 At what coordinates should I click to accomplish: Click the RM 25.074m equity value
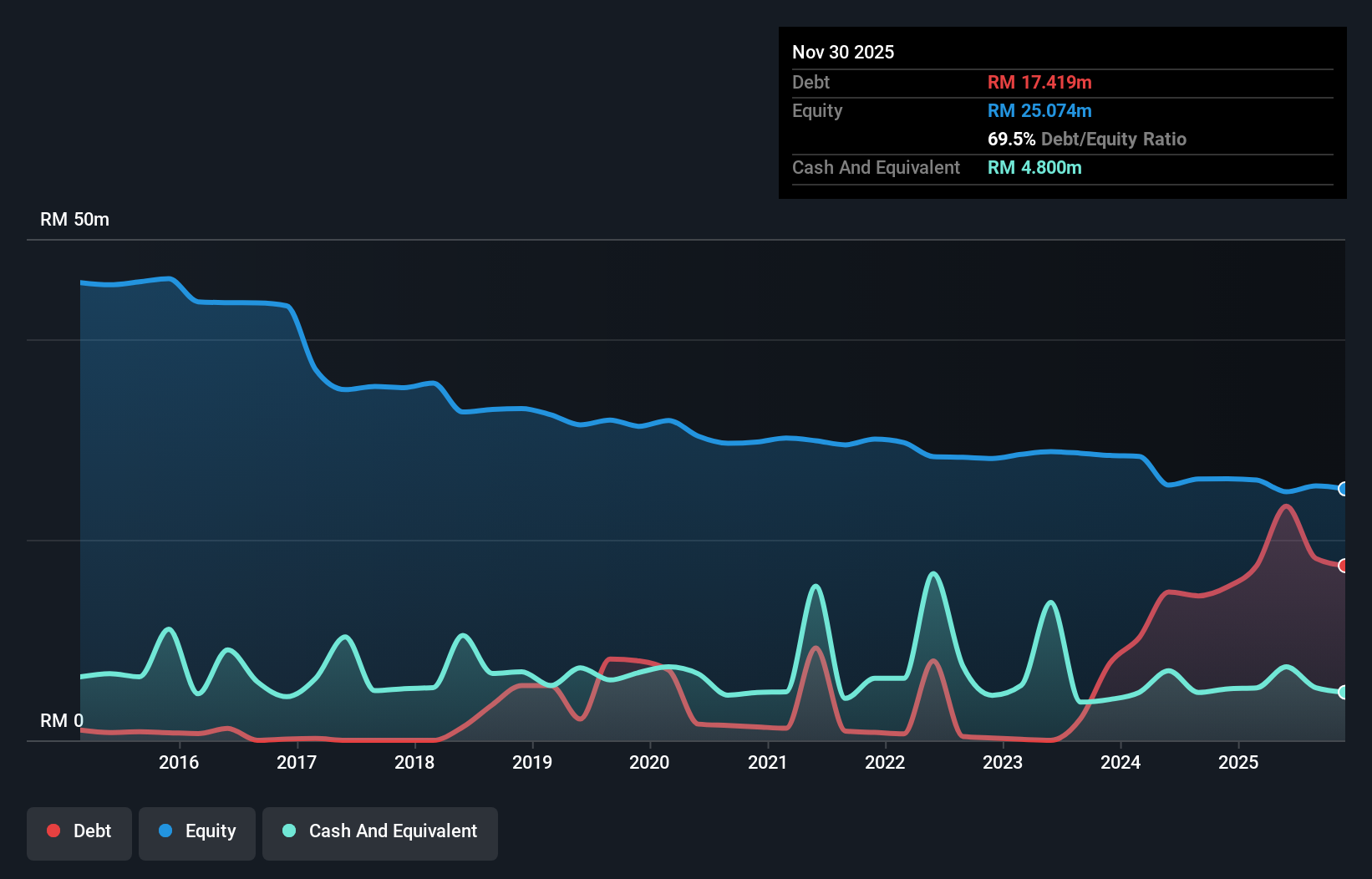(x=1039, y=110)
